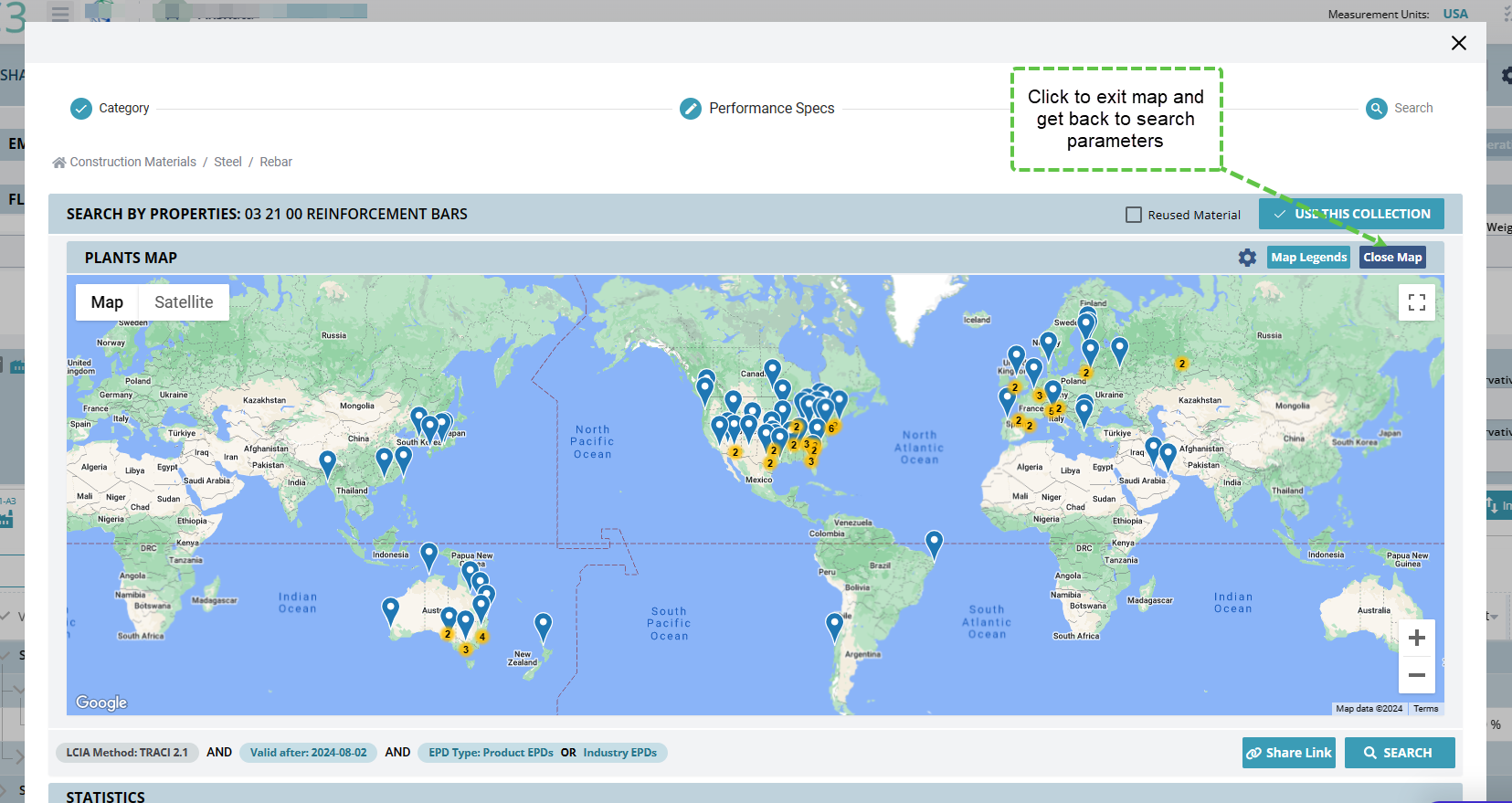Screen dimensions: 1512x803
Task: Close the dialog with the X icon
Action: coord(1458,43)
